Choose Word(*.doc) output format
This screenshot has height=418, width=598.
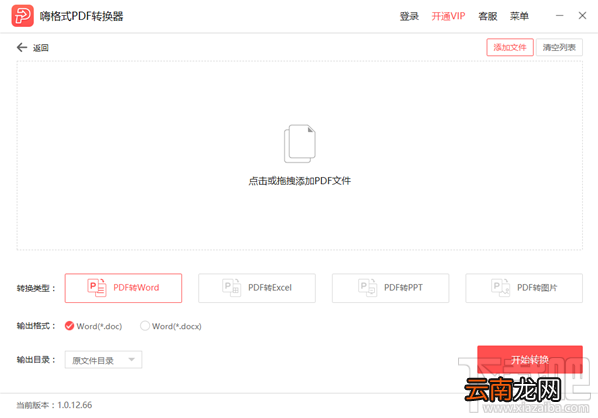tap(93, 326)
